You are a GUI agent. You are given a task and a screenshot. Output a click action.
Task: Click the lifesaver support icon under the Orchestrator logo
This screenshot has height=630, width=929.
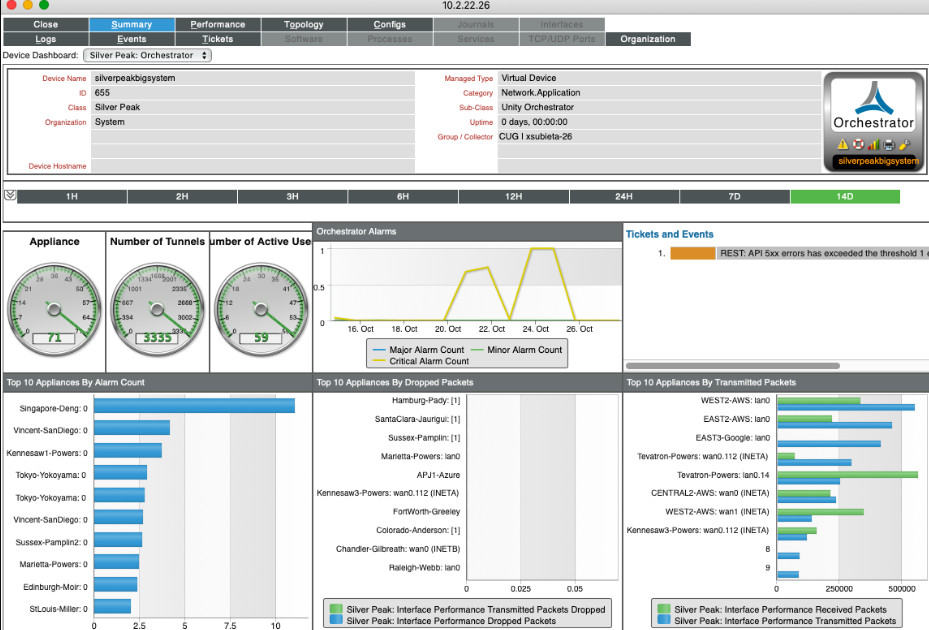point(859,144)
